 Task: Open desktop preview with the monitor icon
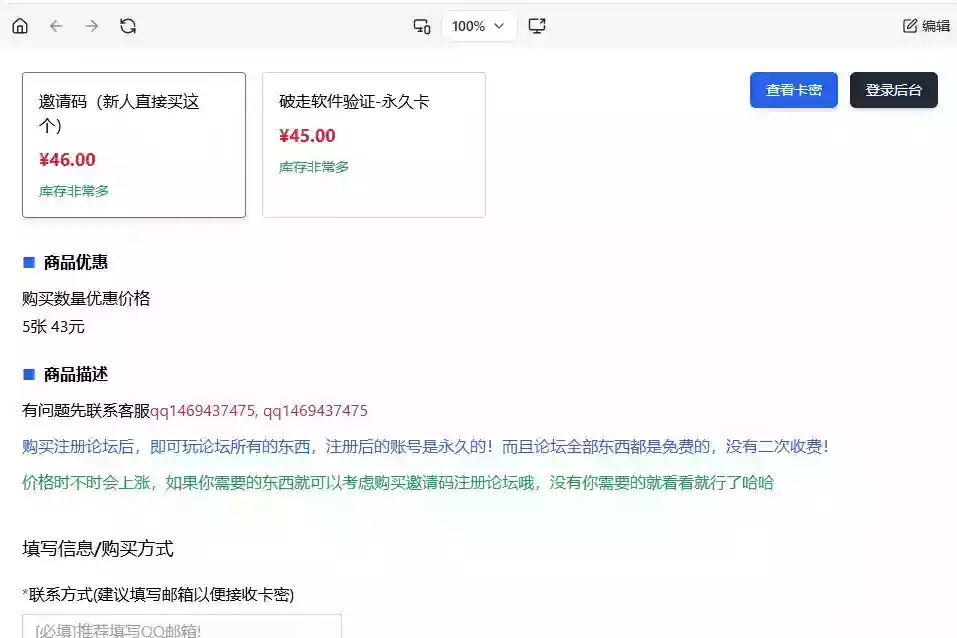(537, 26)
